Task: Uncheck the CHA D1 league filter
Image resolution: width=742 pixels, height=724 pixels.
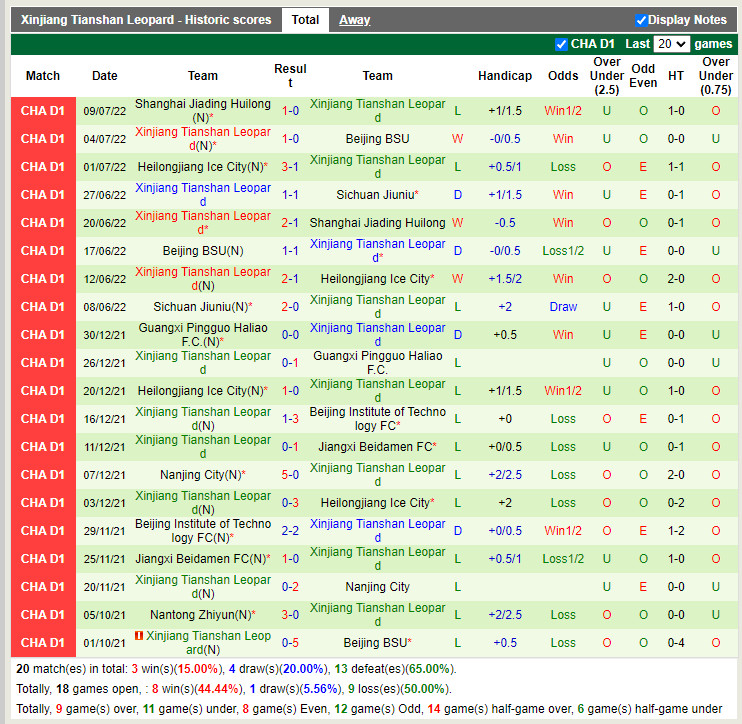Action: click(561, 44)
